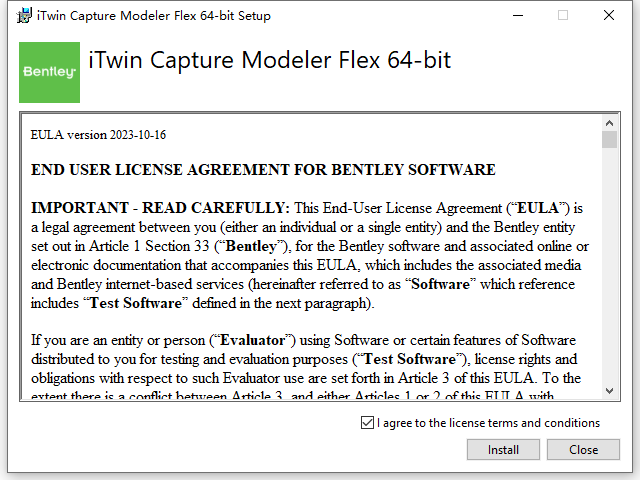Click the "IMPORTANT - READ CAREFULLY:" text
Image resolution: width=640 pixels, height=480 pixels.
[x=160, y=208]
